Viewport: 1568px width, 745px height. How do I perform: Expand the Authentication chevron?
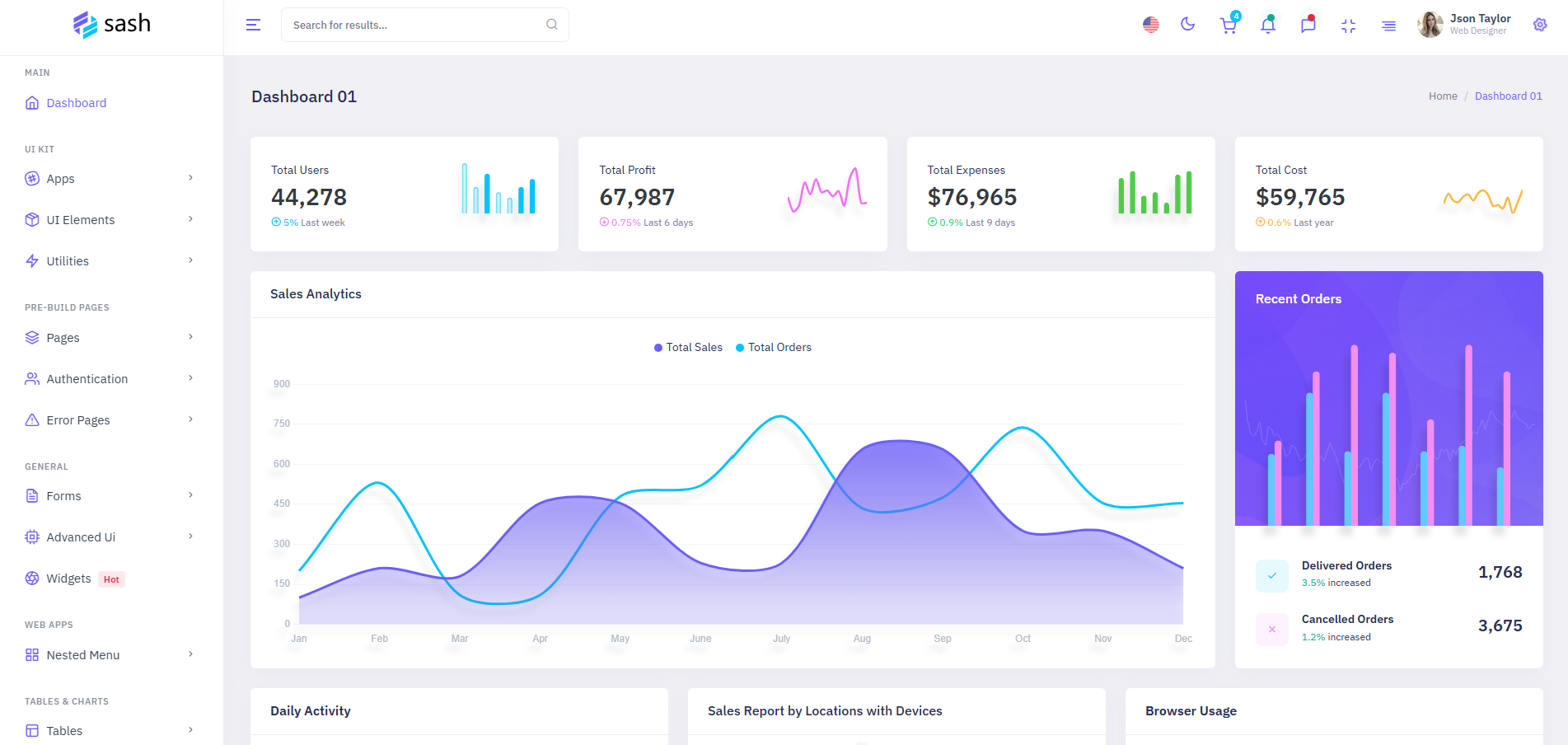pyautogui.click(x=190, y=378)
